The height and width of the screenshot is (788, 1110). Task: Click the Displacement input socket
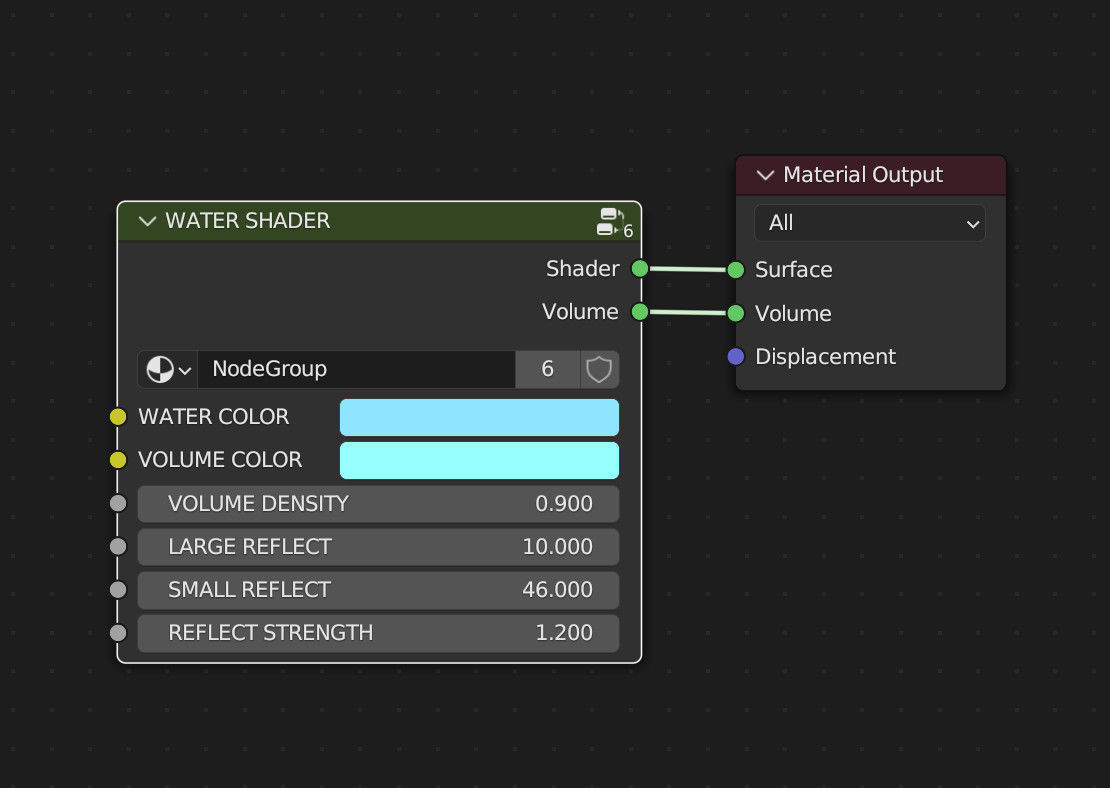click(736, 356)
